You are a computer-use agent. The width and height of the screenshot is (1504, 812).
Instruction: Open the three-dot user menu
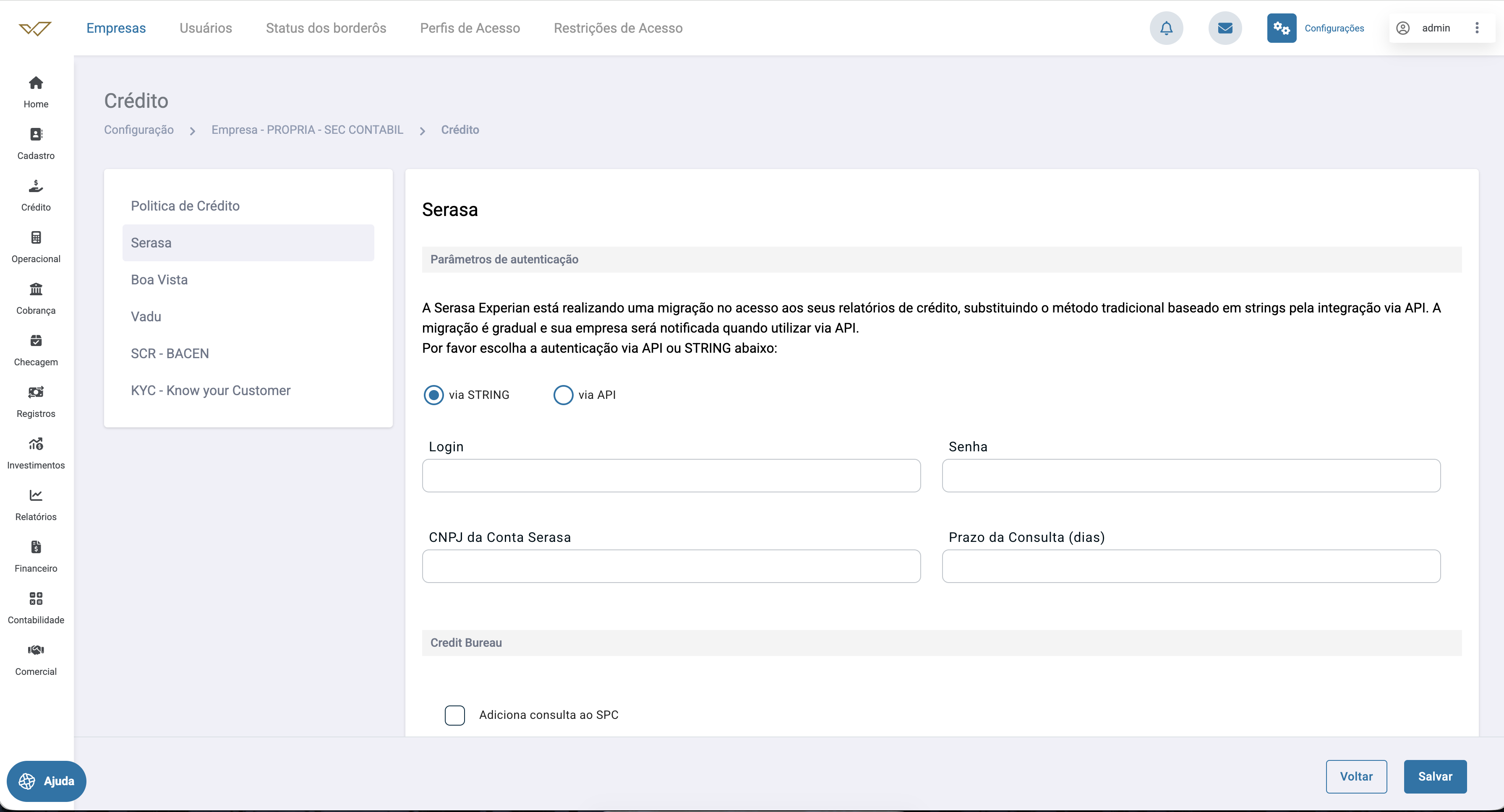1477,28
